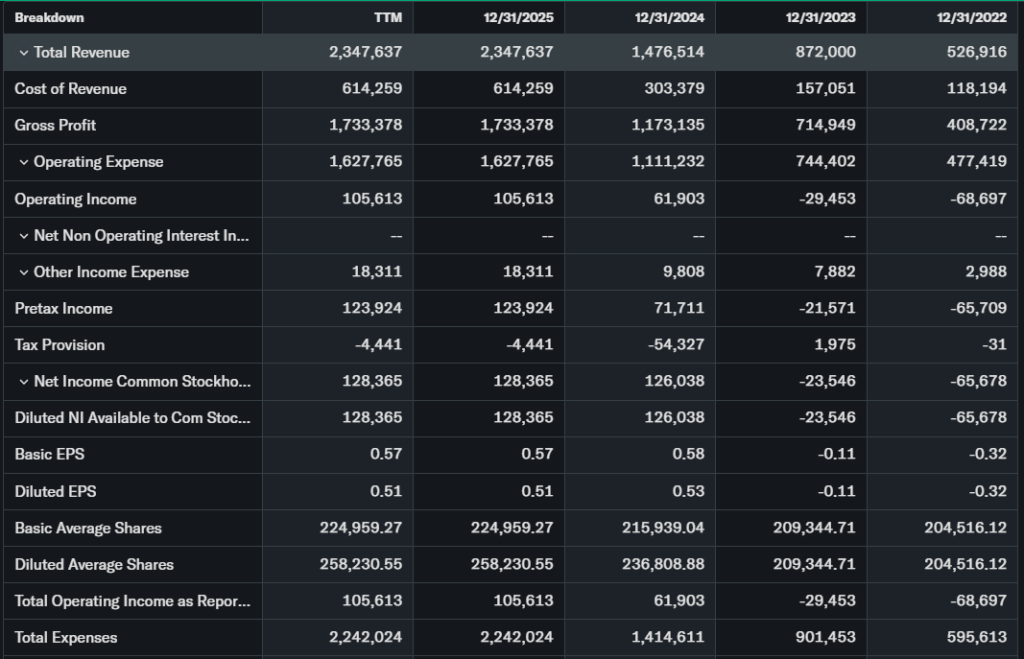Expand the Total Revenue row chevron

[x=24, y=53]
